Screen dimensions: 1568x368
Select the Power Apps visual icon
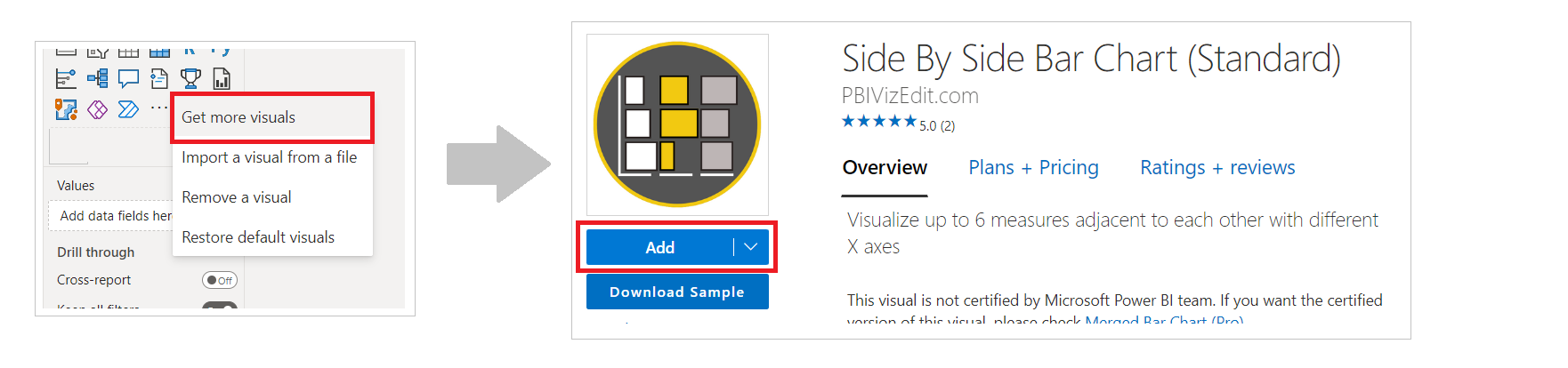click(x=97, y=109)
